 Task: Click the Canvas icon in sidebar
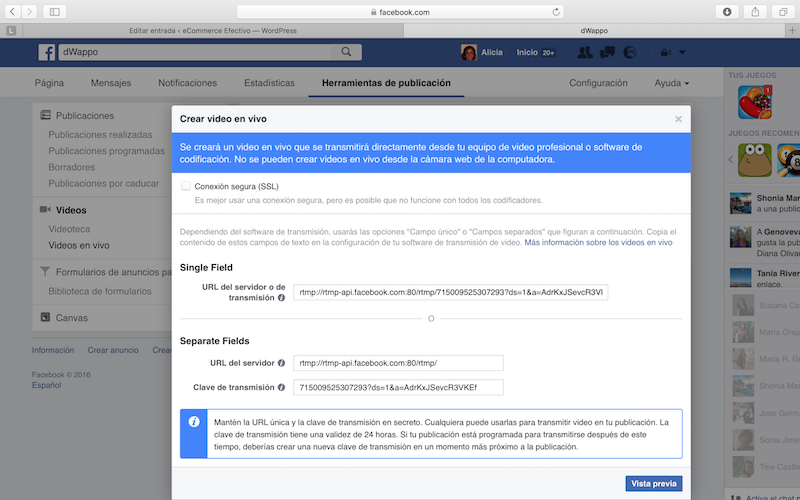[45, 317]
